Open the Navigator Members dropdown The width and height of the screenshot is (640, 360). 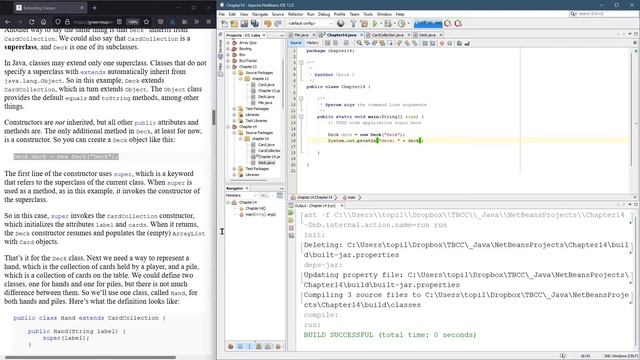(x=241, y=196)
